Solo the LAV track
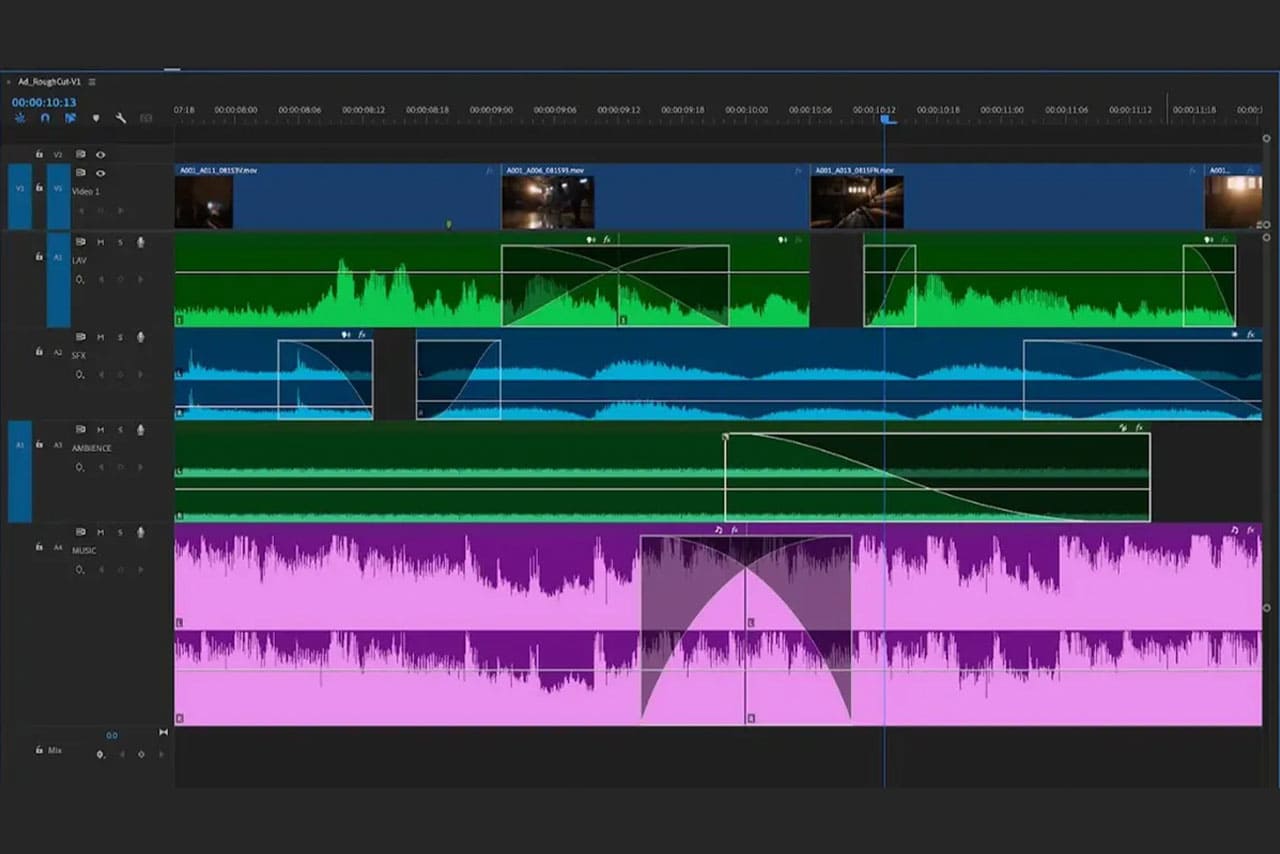 (120, 242)
